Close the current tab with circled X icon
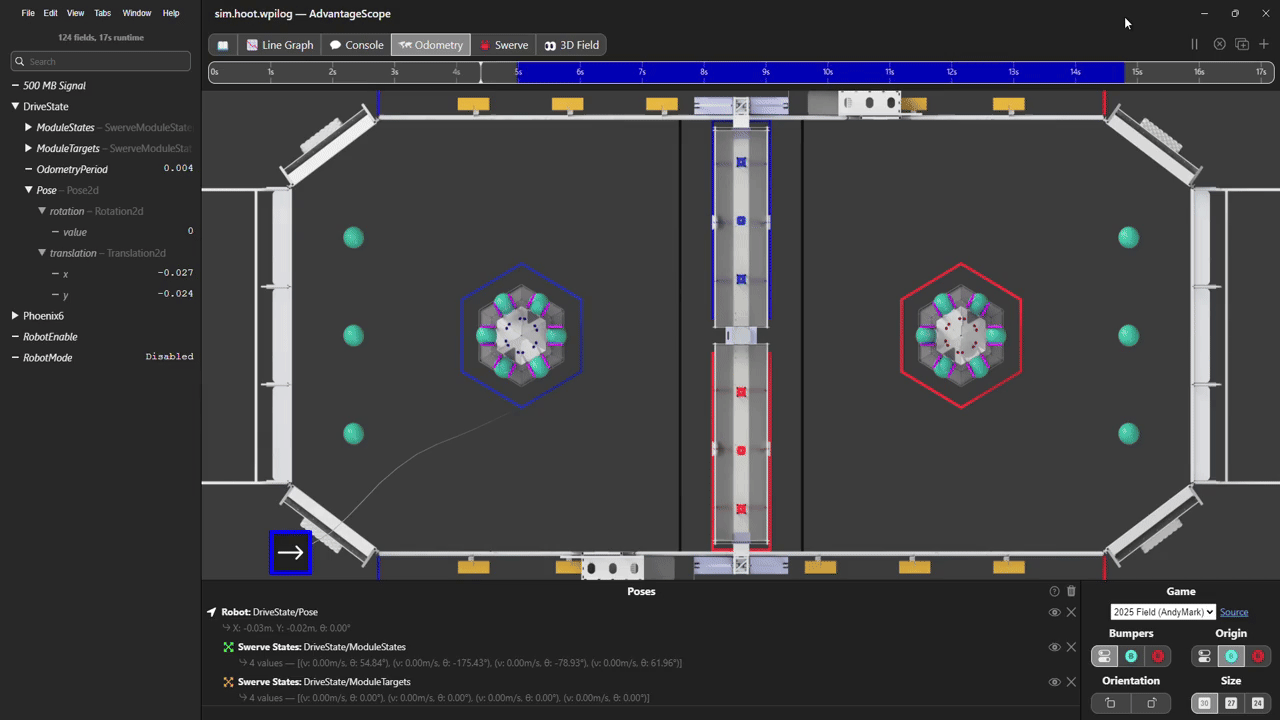 (x=1219, y=44)
